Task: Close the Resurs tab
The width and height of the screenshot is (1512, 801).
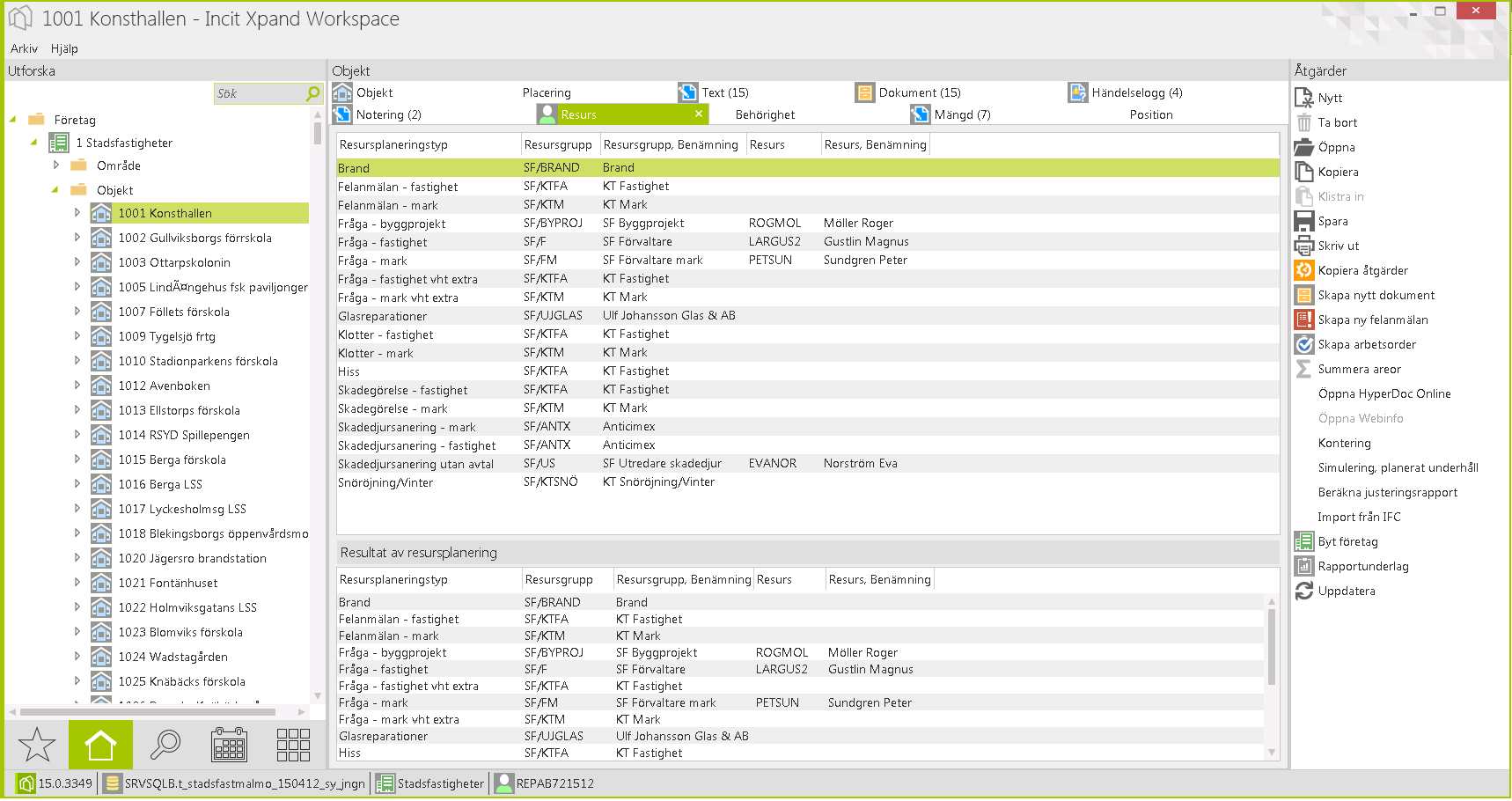Action: coord(699,114)
